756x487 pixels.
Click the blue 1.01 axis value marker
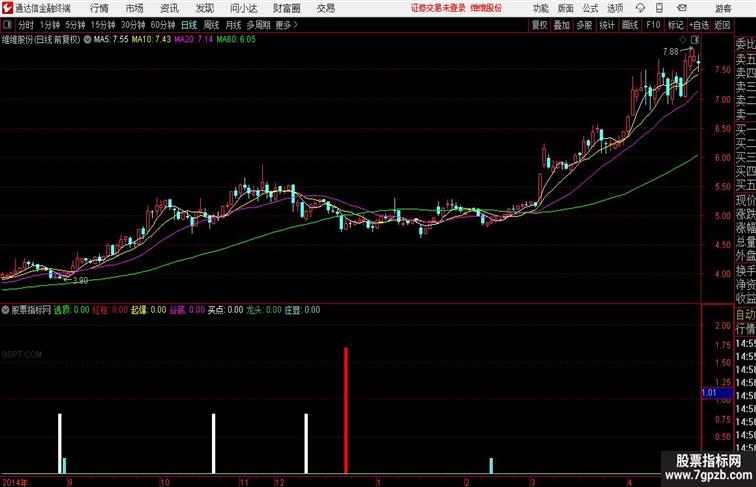point(716,392)
